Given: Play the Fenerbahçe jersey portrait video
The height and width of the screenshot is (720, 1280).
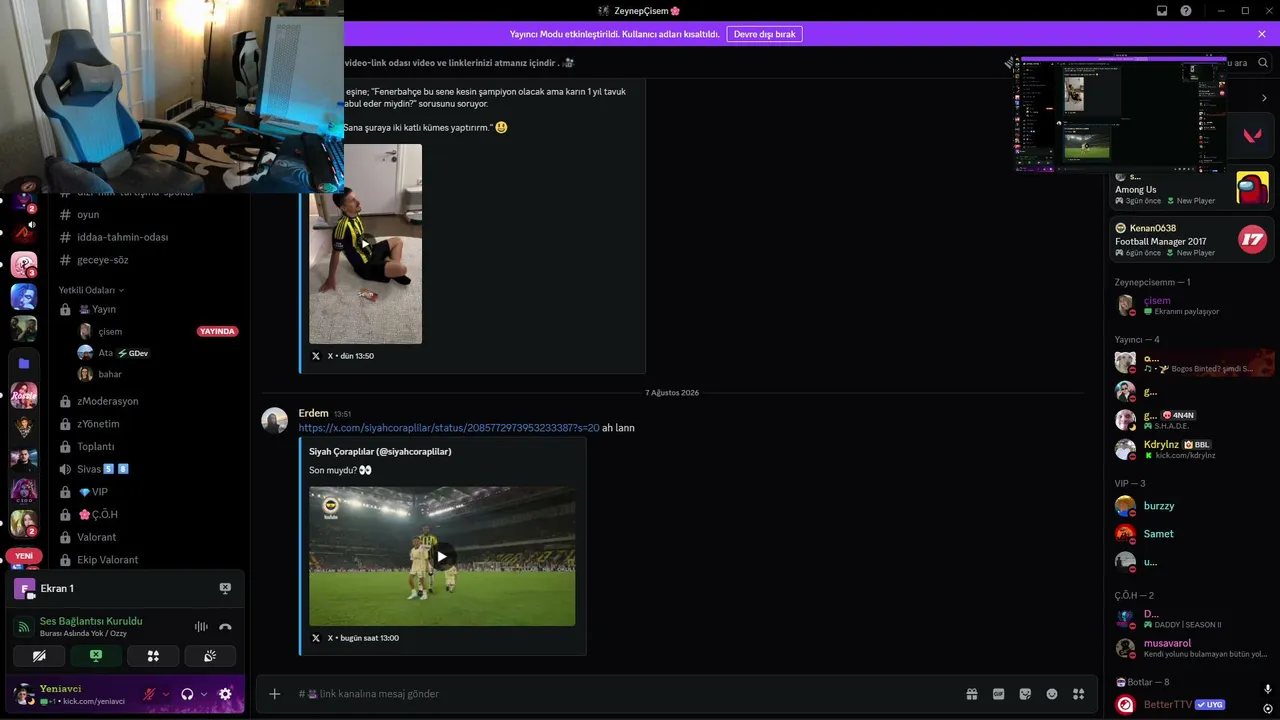Looking at the screenshot, I should click(x=365, y=243).
